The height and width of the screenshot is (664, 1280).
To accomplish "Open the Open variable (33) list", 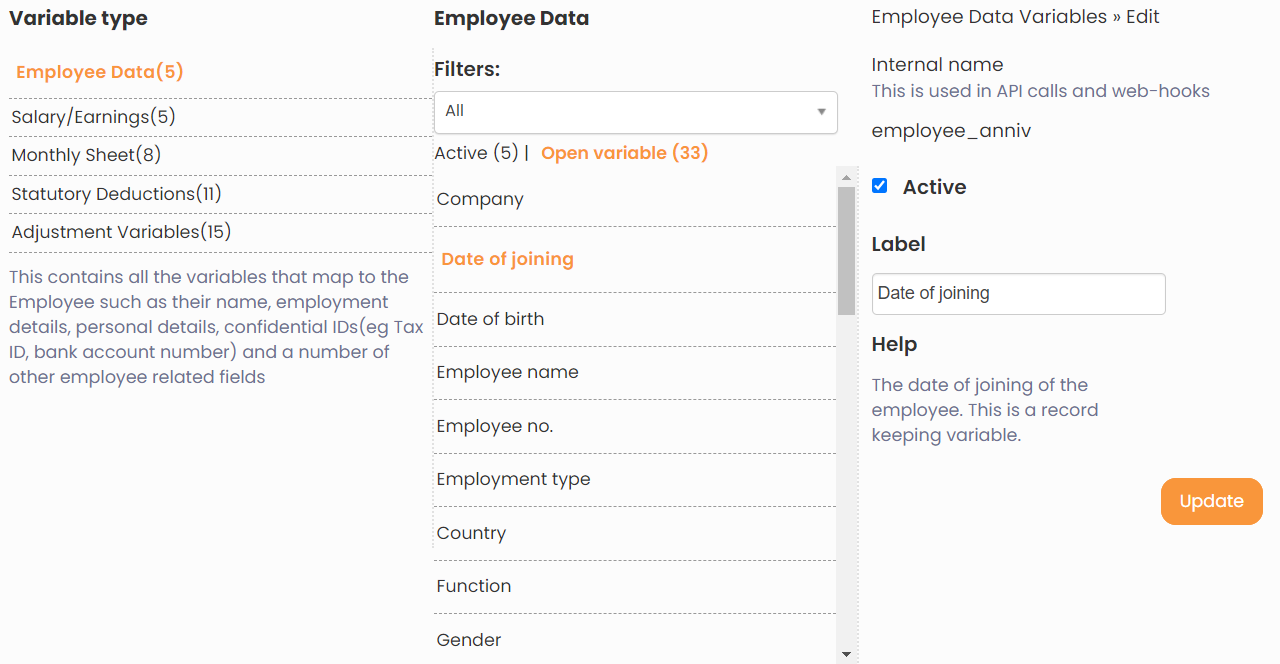I will [624, 153].
